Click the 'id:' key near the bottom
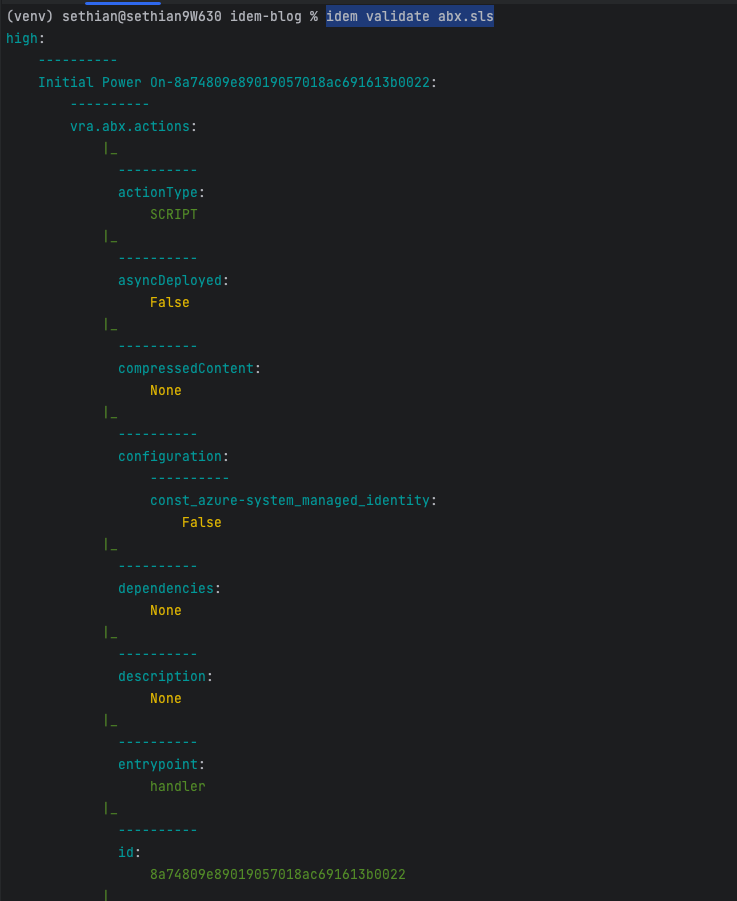The width and height of the screenshot is (737, 901). (x=129, y=852)
